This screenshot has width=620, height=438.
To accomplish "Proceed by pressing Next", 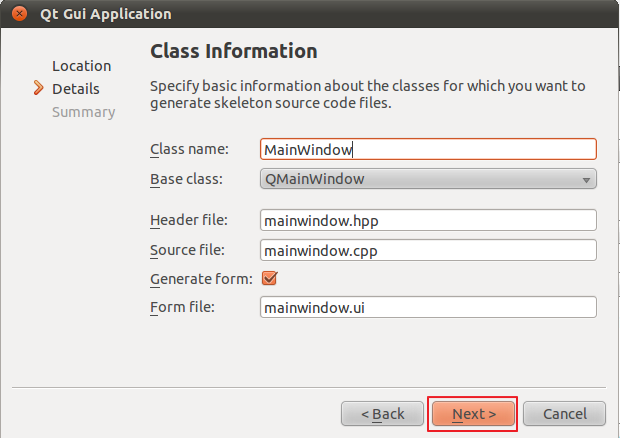I will [473, 414].
